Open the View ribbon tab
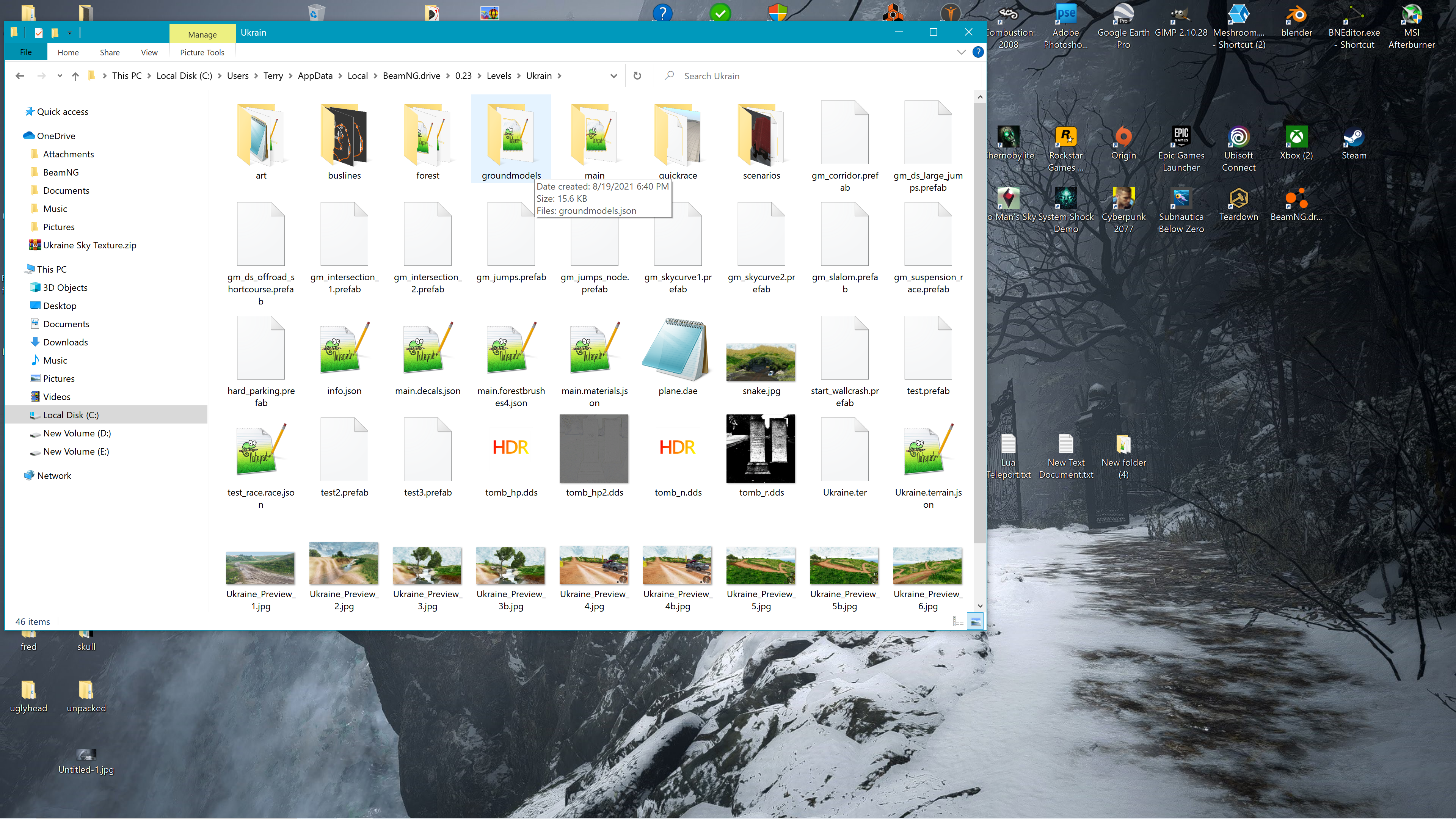1456x819 pixels. pyautogui.click(x=149, y=53)
